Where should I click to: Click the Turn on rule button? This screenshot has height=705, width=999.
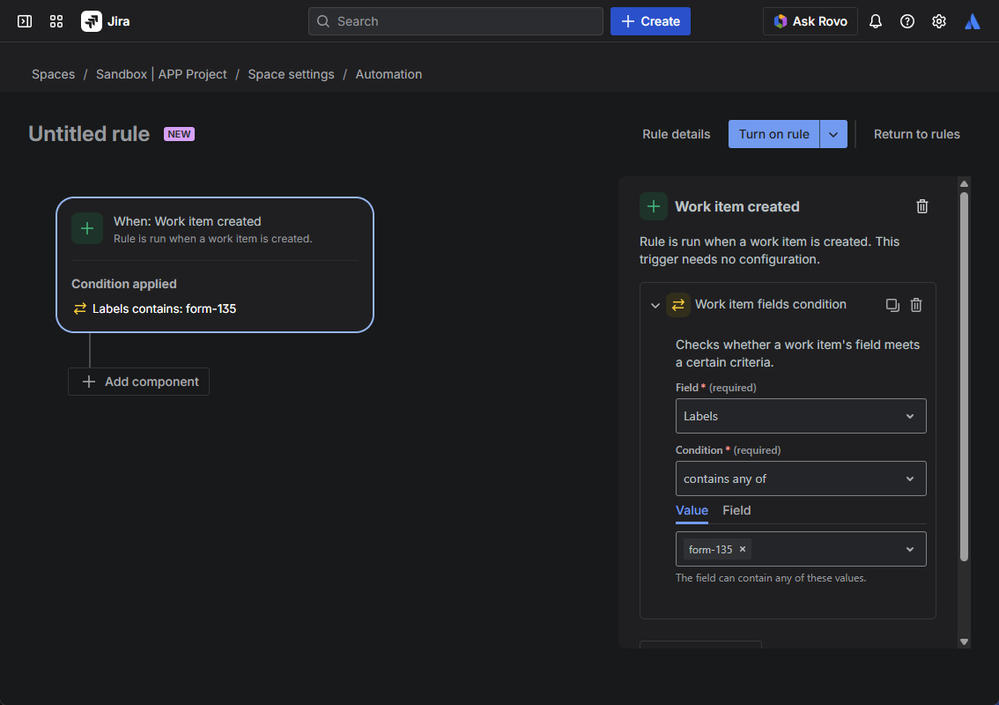773,134
